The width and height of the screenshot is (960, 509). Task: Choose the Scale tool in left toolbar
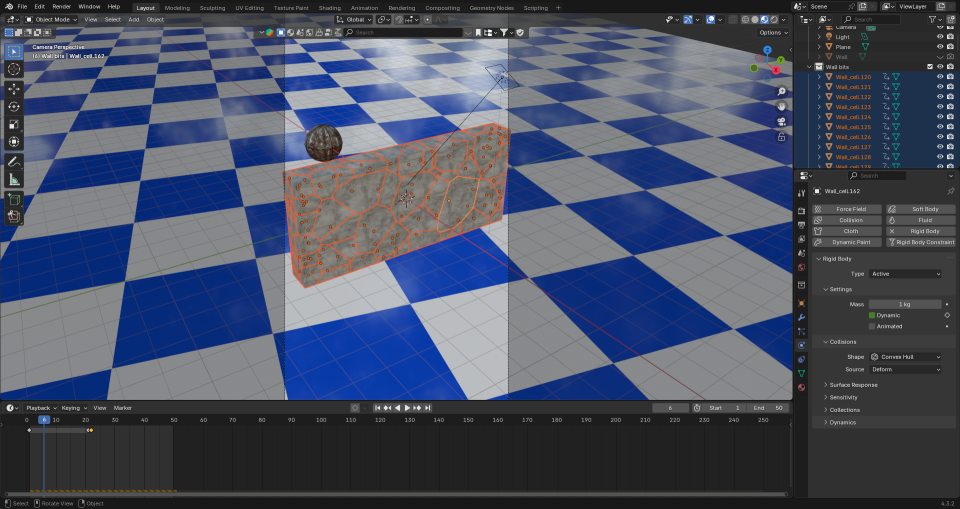[14, 124]
